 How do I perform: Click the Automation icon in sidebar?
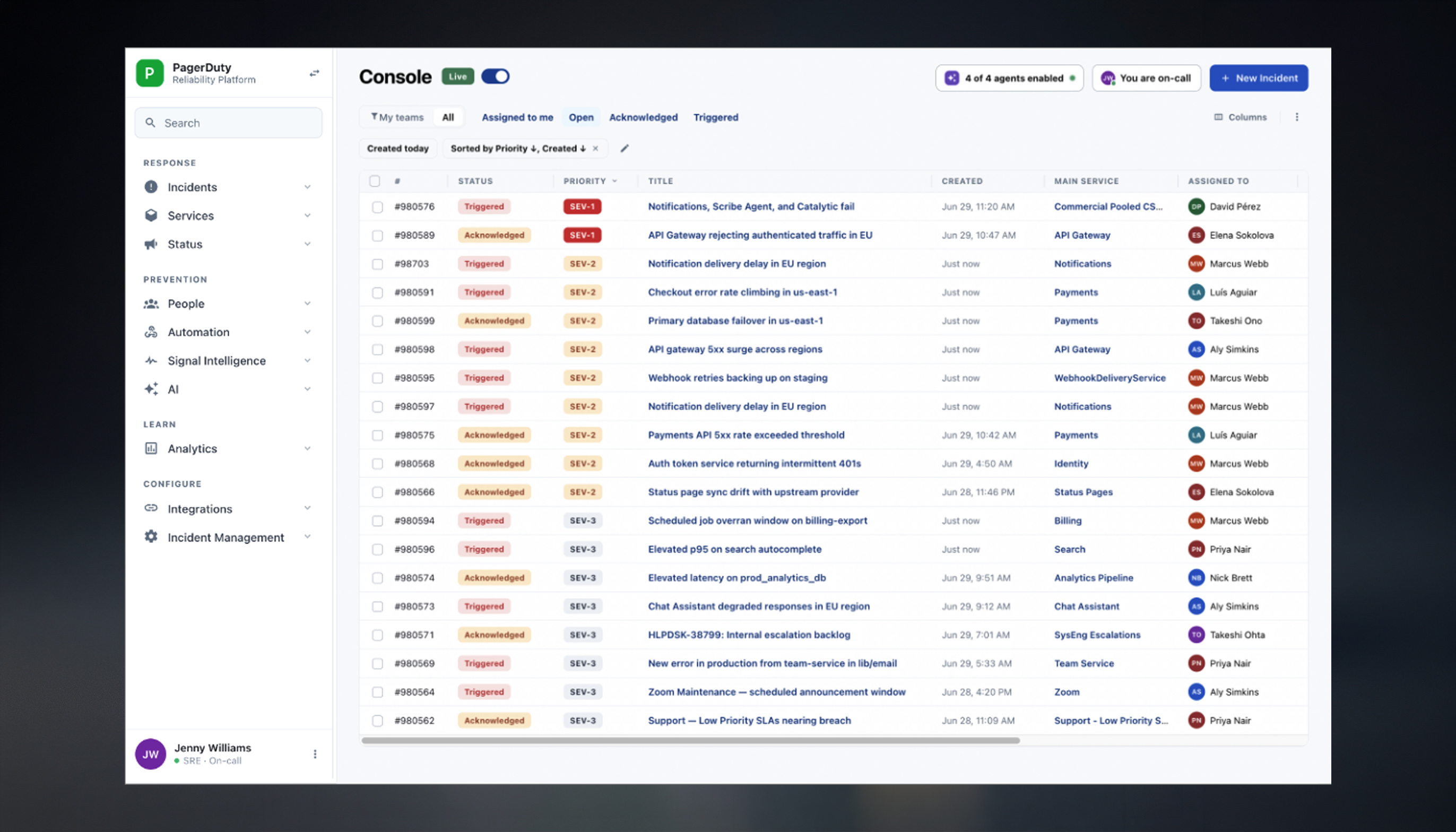151,332
